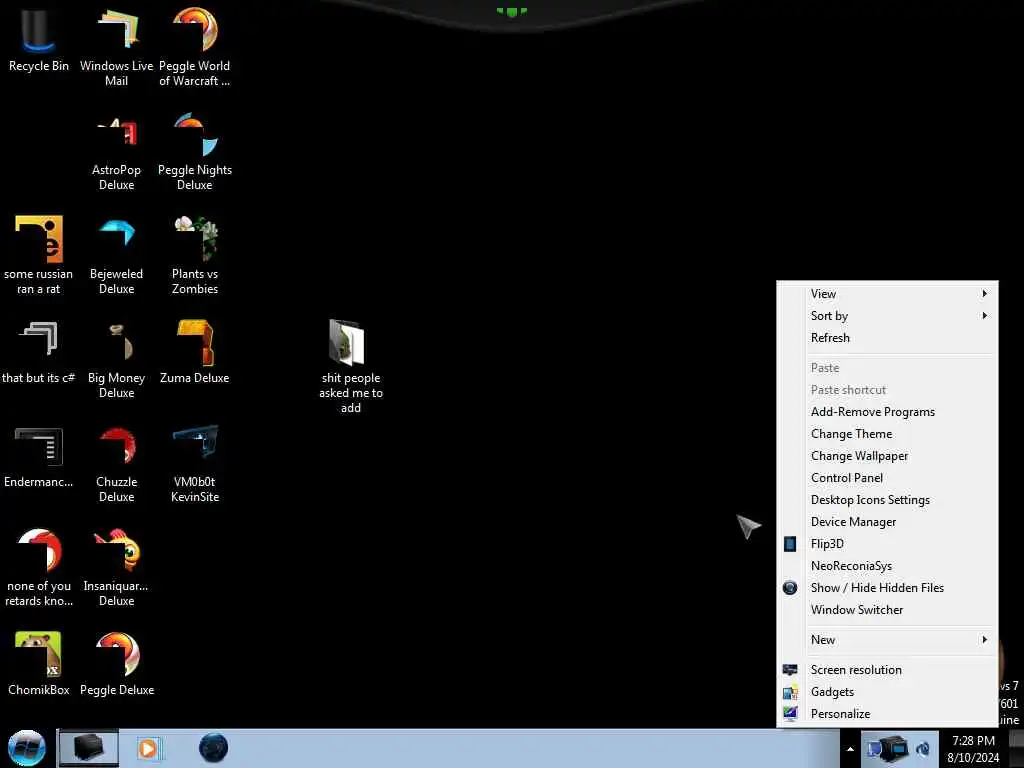Choose NeoReconiaSys menu entry

click(888, 566)
